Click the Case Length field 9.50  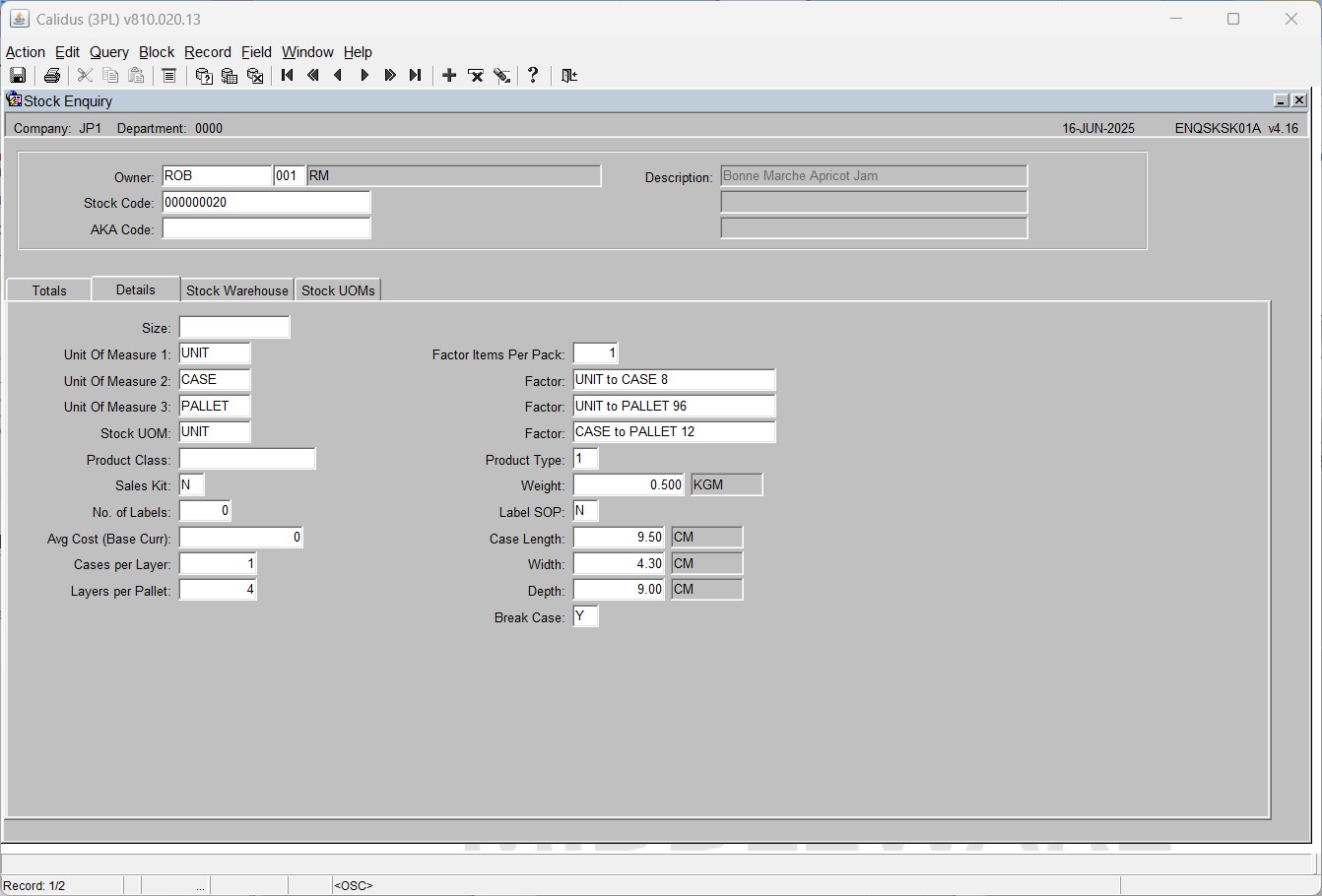619,538
